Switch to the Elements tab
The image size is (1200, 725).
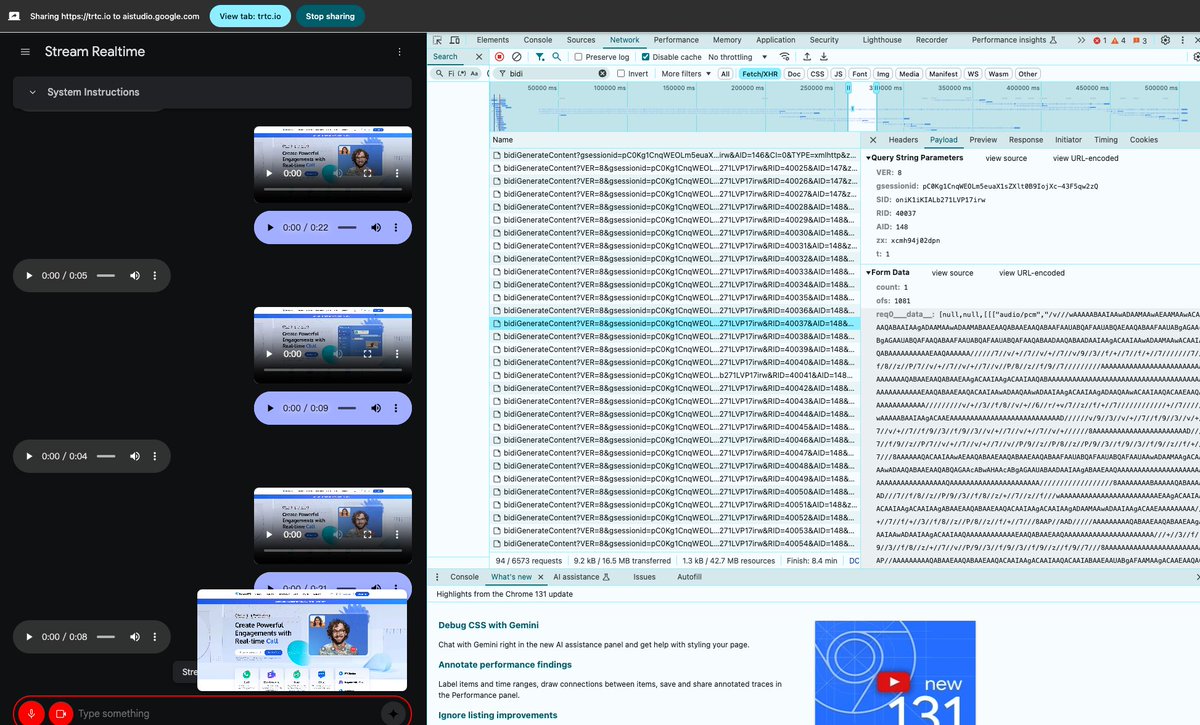[x=493, y=40]
